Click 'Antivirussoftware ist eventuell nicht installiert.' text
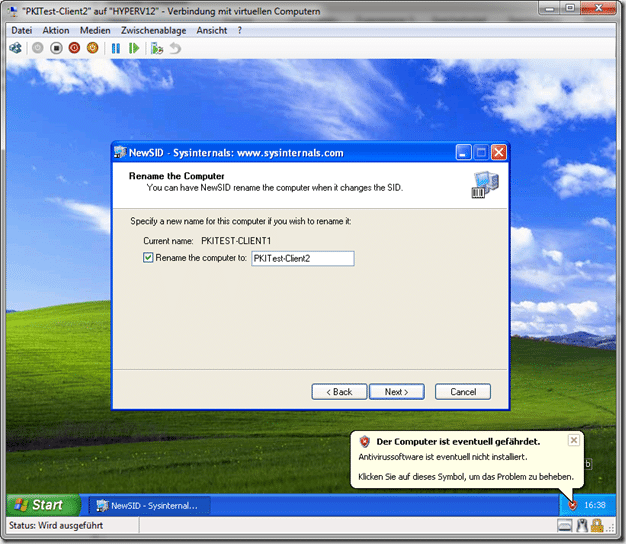This screenshot has width=626, height=544. click(x=443, y=457)
